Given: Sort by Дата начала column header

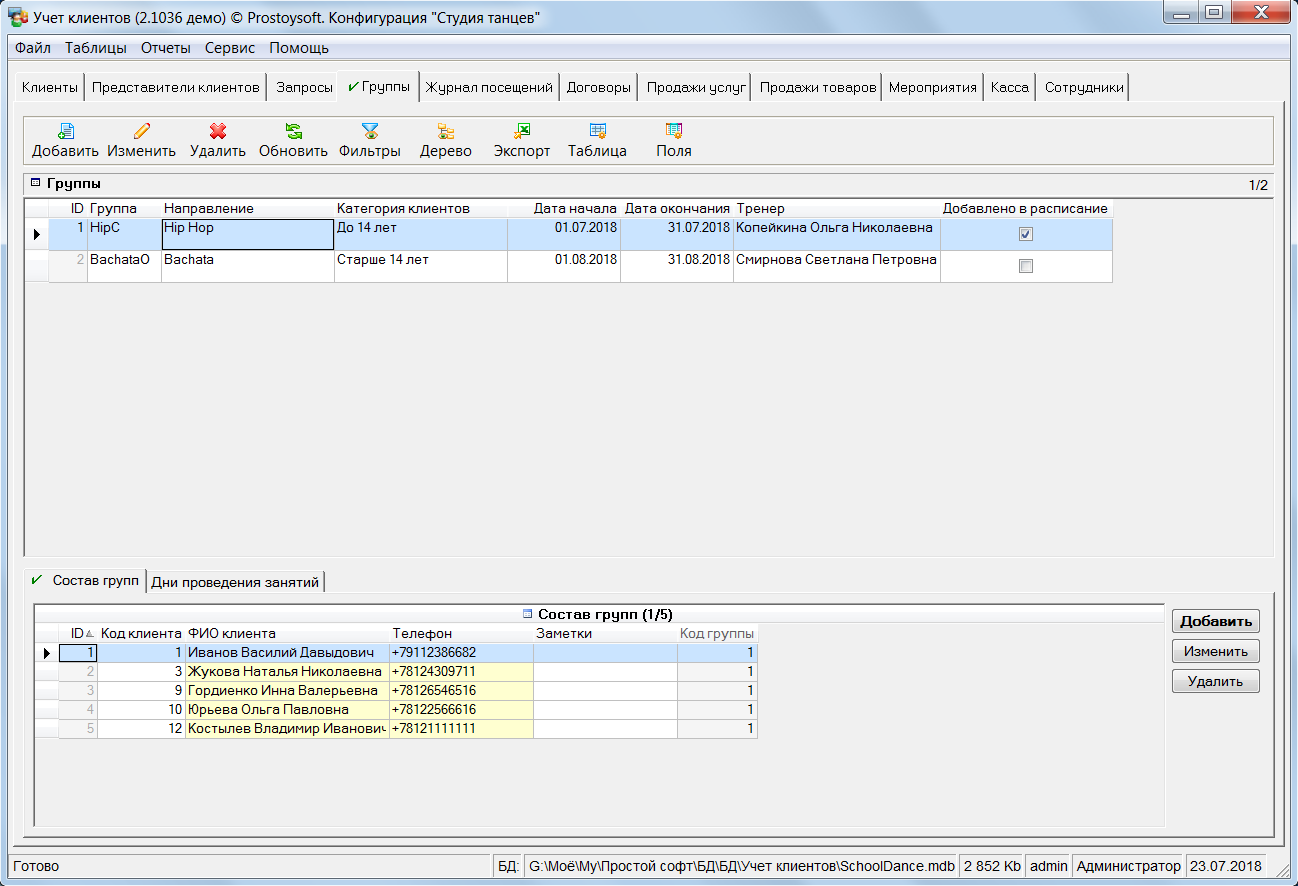Looking at the screenshot, I should [564, 208].
